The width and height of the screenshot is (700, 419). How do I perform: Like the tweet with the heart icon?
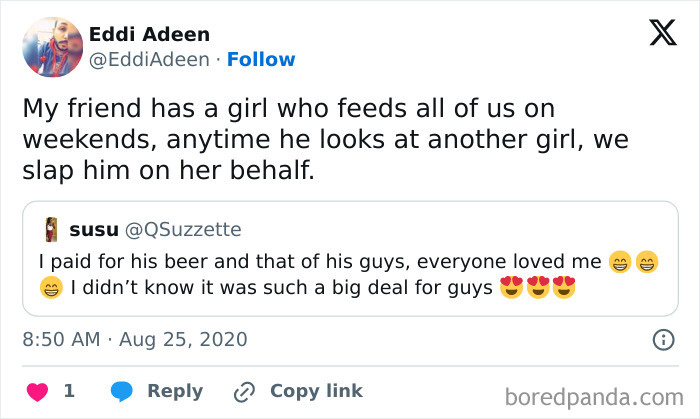[x=36, y=391]
